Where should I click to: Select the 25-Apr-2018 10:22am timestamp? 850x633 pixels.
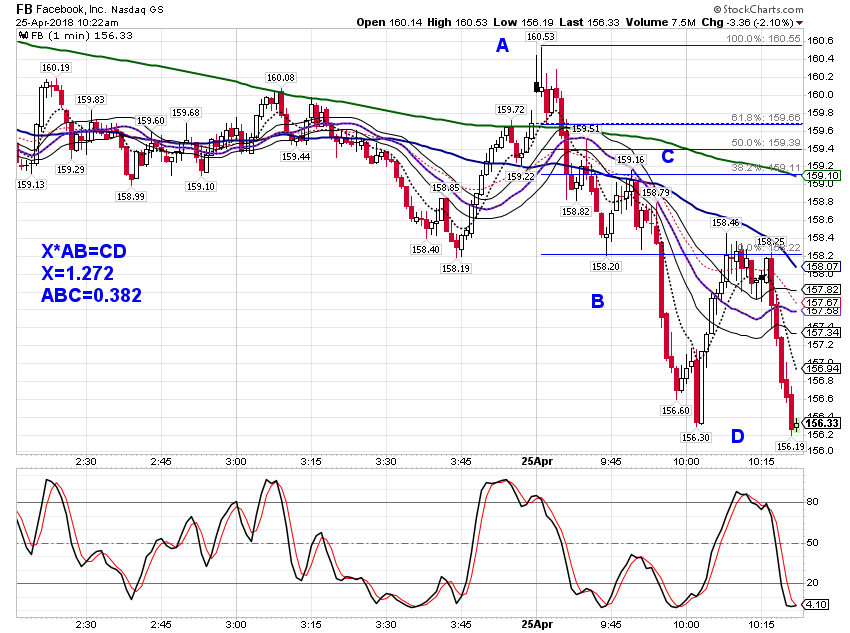click(x=67, y=23)
